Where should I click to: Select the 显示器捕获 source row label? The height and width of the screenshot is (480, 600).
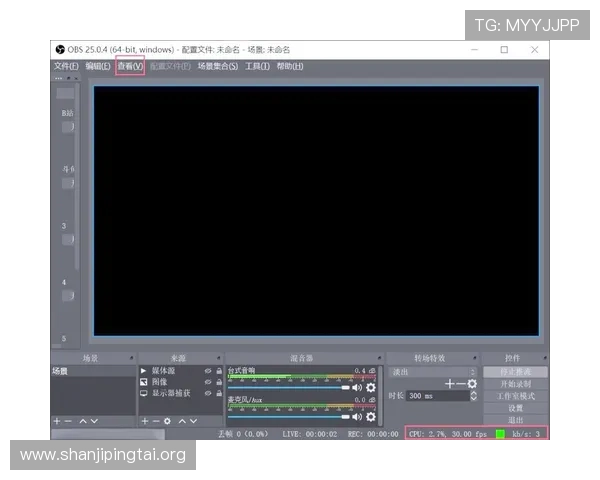click(x=171, y=393)
